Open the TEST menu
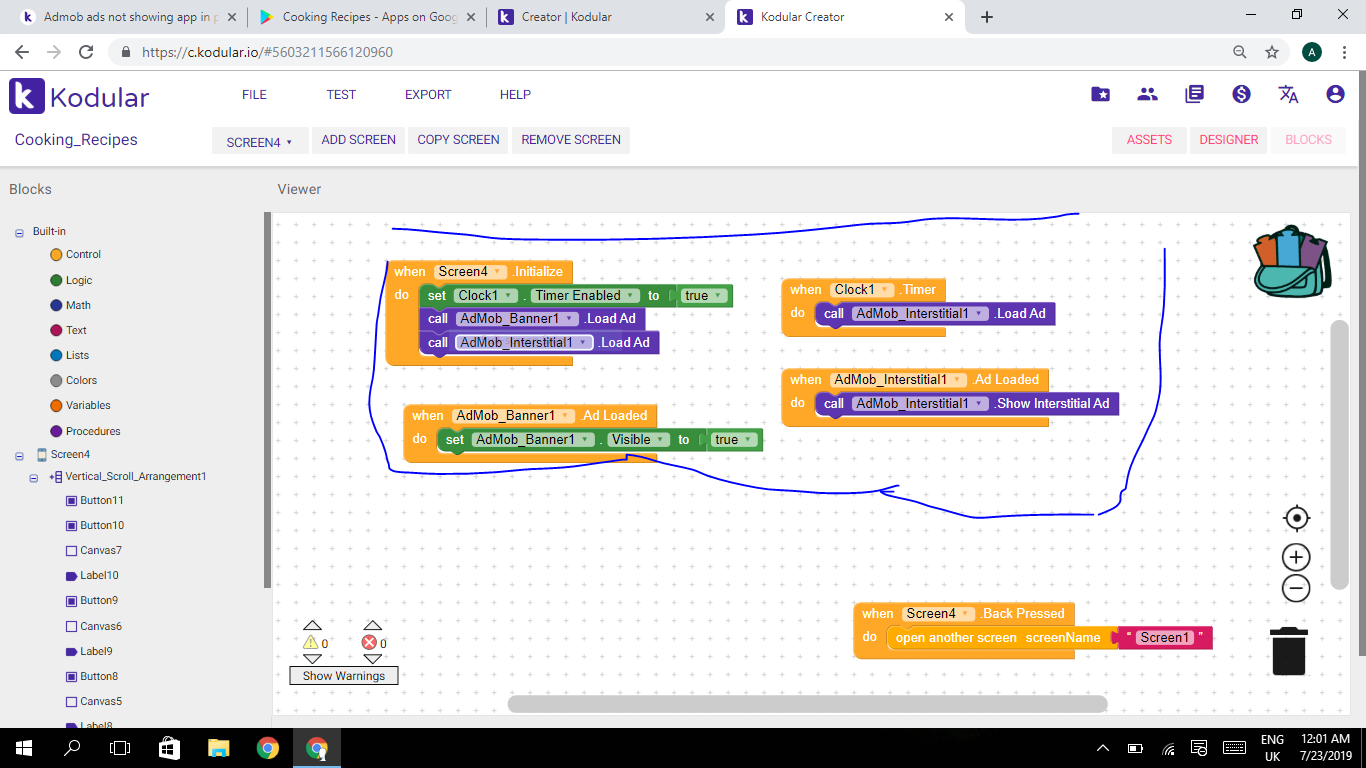1366x768 pixels. pos(341,95)
